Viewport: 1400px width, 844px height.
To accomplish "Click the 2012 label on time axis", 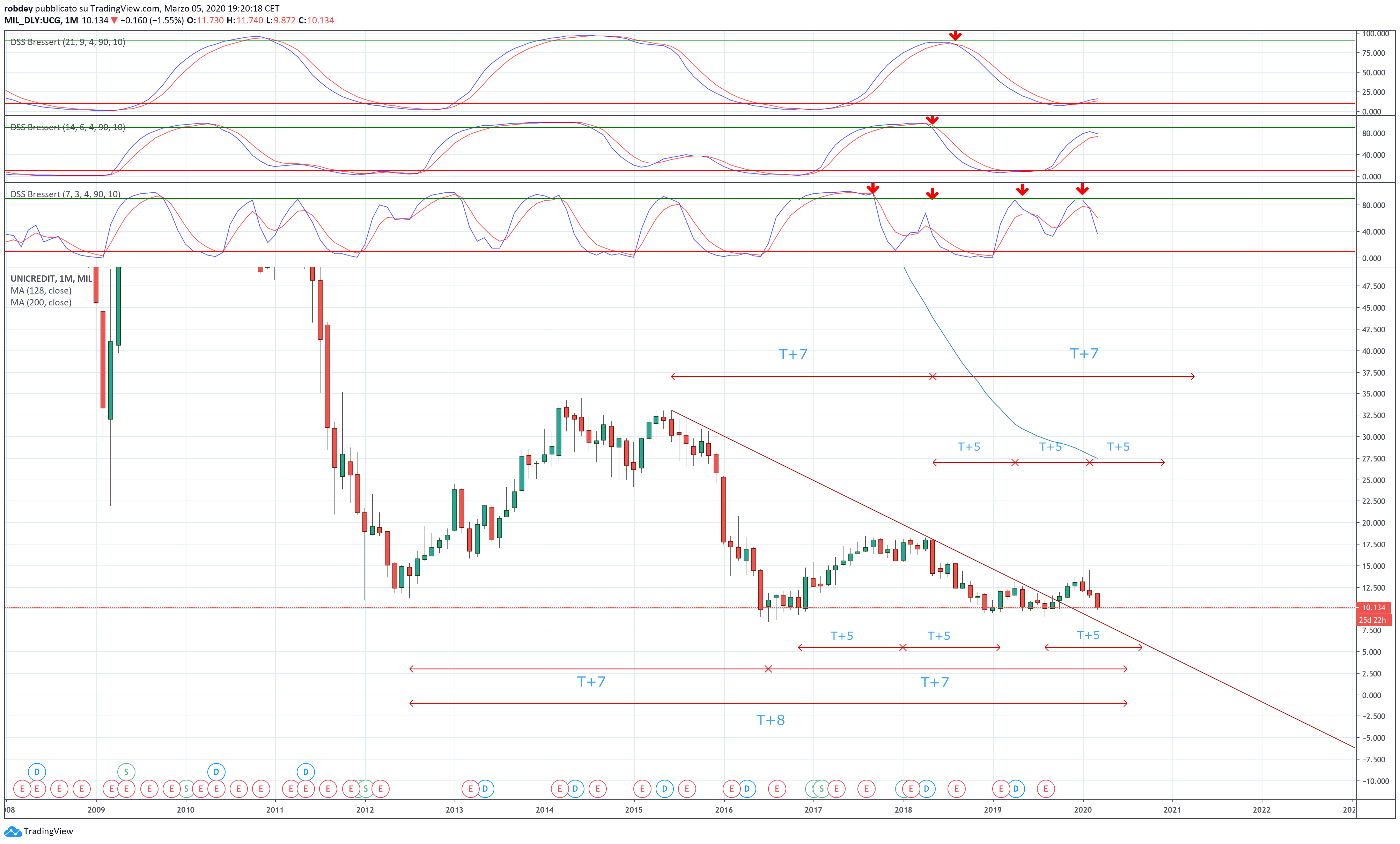I will coord(365,810).
